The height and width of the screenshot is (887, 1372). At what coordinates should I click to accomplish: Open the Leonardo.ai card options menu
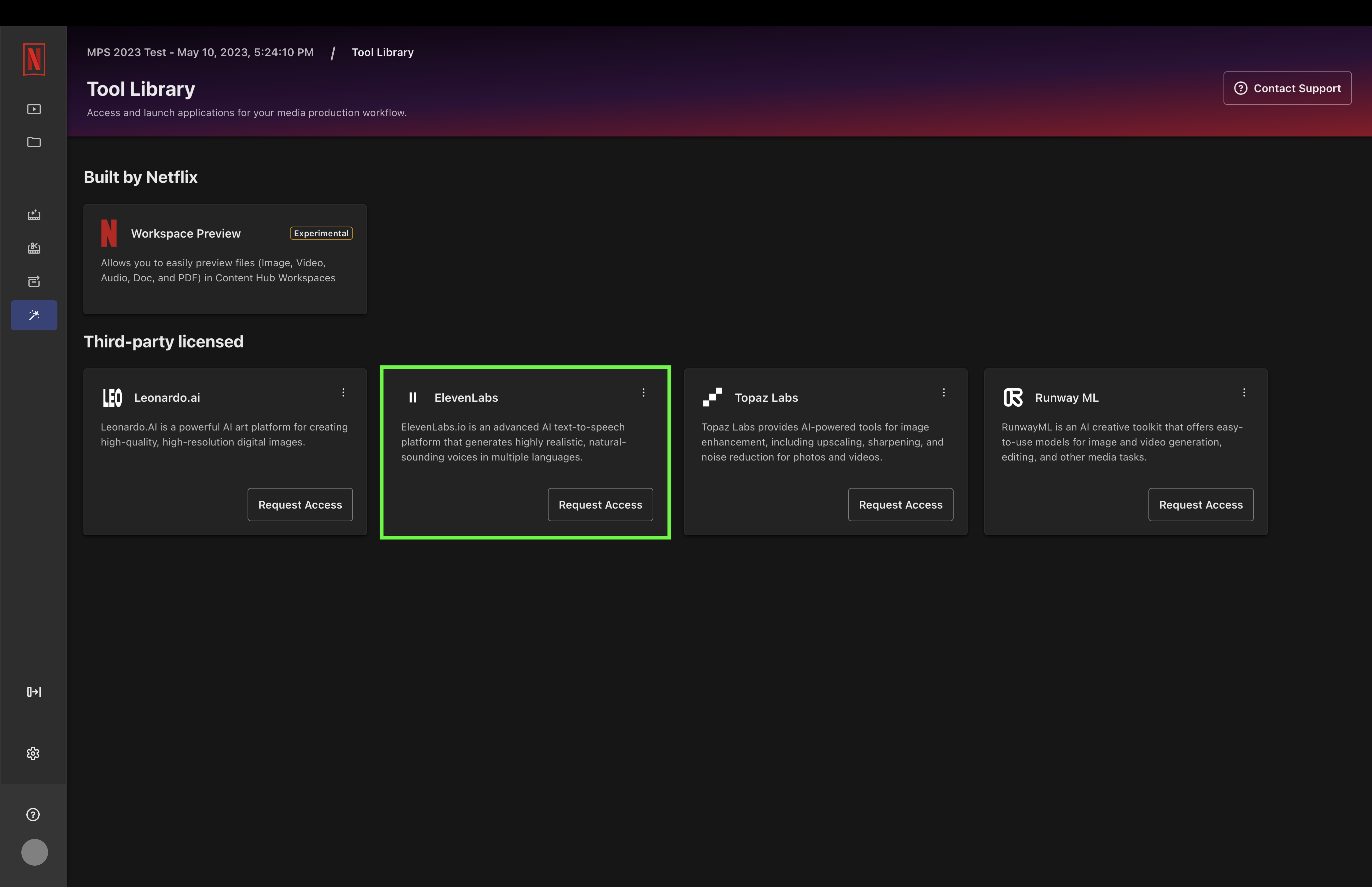point(343,392)
